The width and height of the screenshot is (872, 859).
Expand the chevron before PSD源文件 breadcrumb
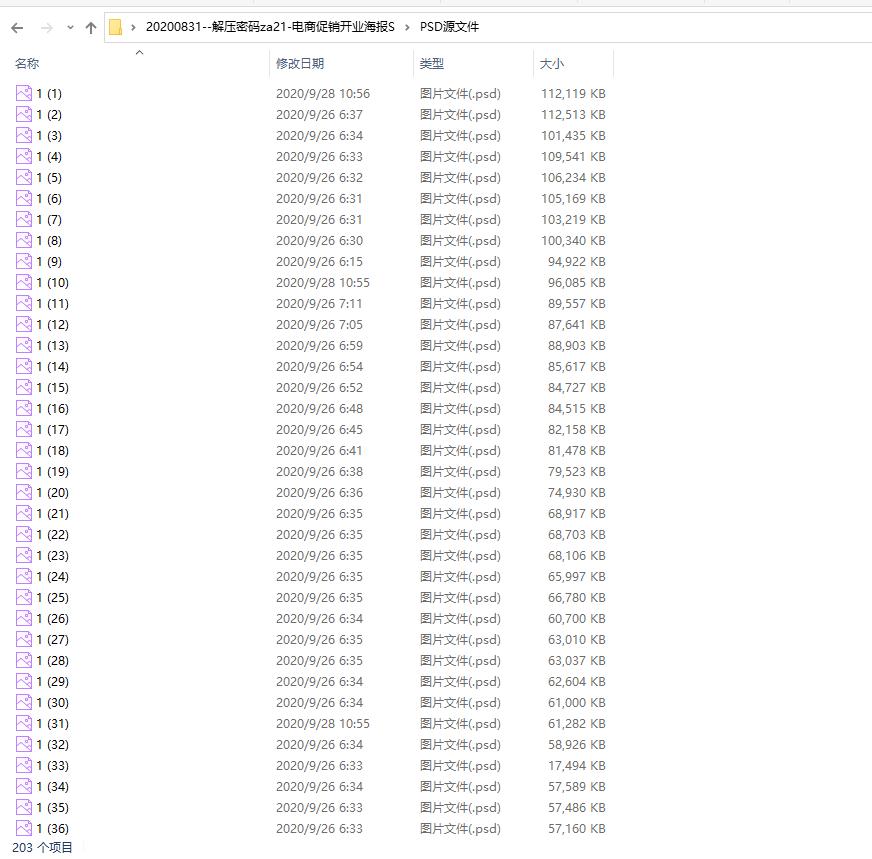408,27
